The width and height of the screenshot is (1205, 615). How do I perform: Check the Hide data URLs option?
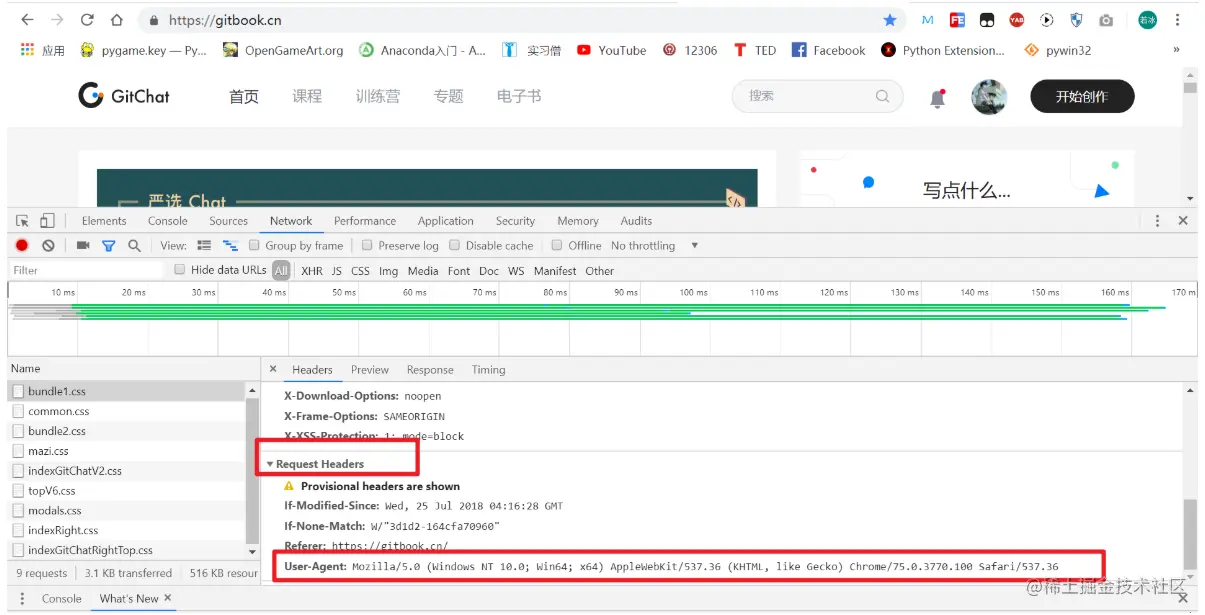180,270
